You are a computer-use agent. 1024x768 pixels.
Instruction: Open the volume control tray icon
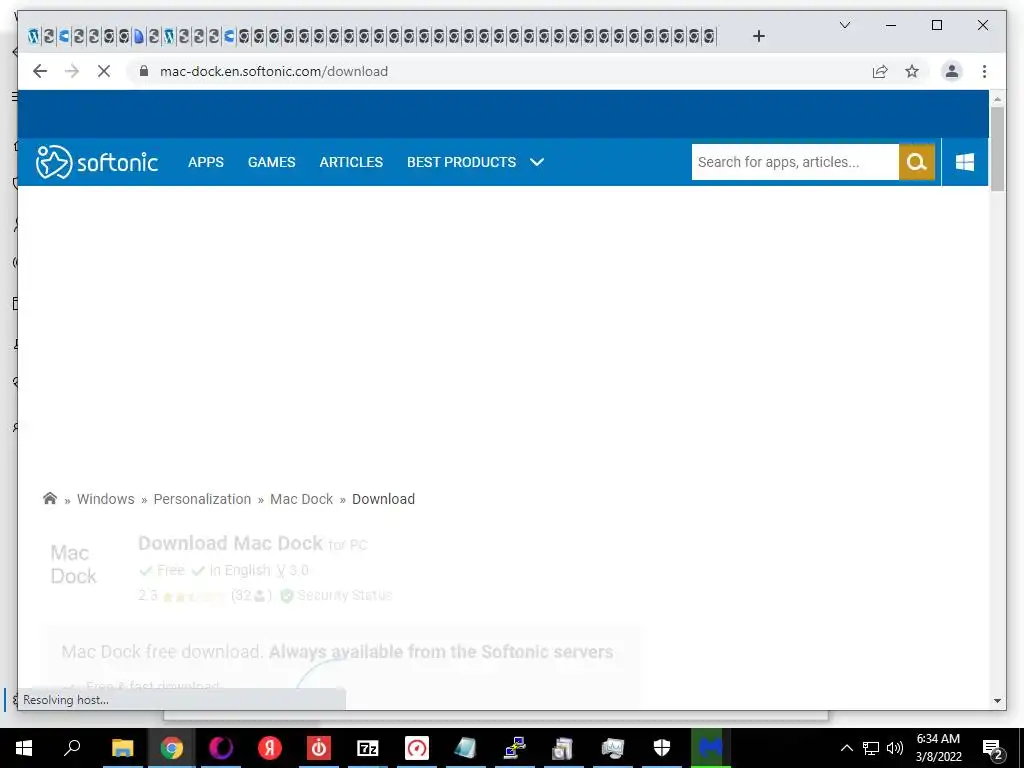click(x=895, y=748)
